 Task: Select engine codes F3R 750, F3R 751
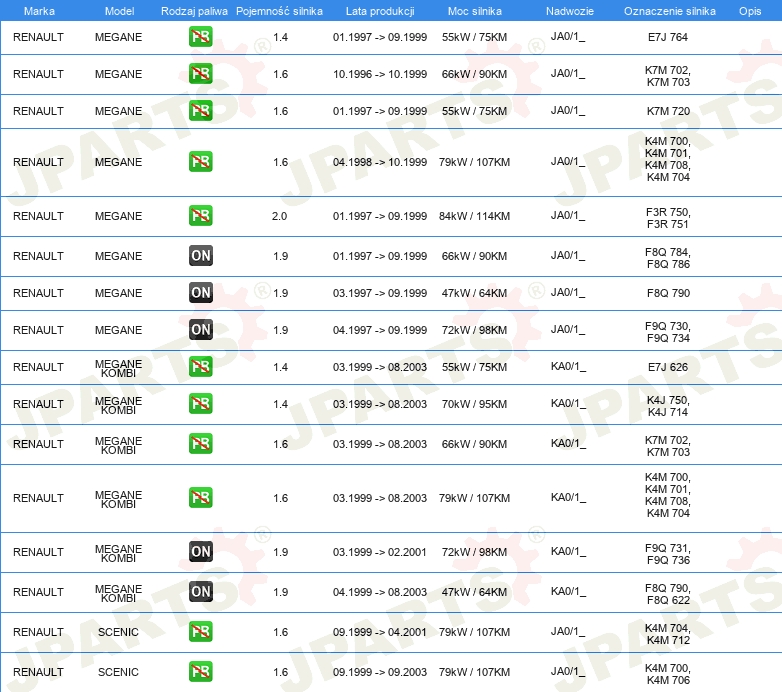668,218
